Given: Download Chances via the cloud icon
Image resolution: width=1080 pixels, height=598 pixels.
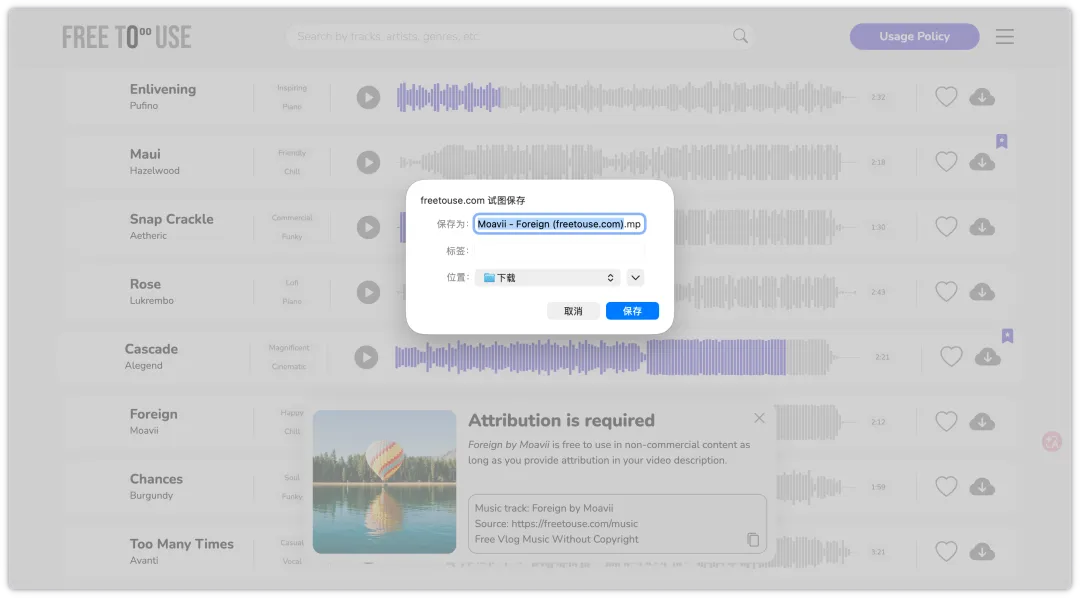Looking at the screenshot, I should click(982, 487).
